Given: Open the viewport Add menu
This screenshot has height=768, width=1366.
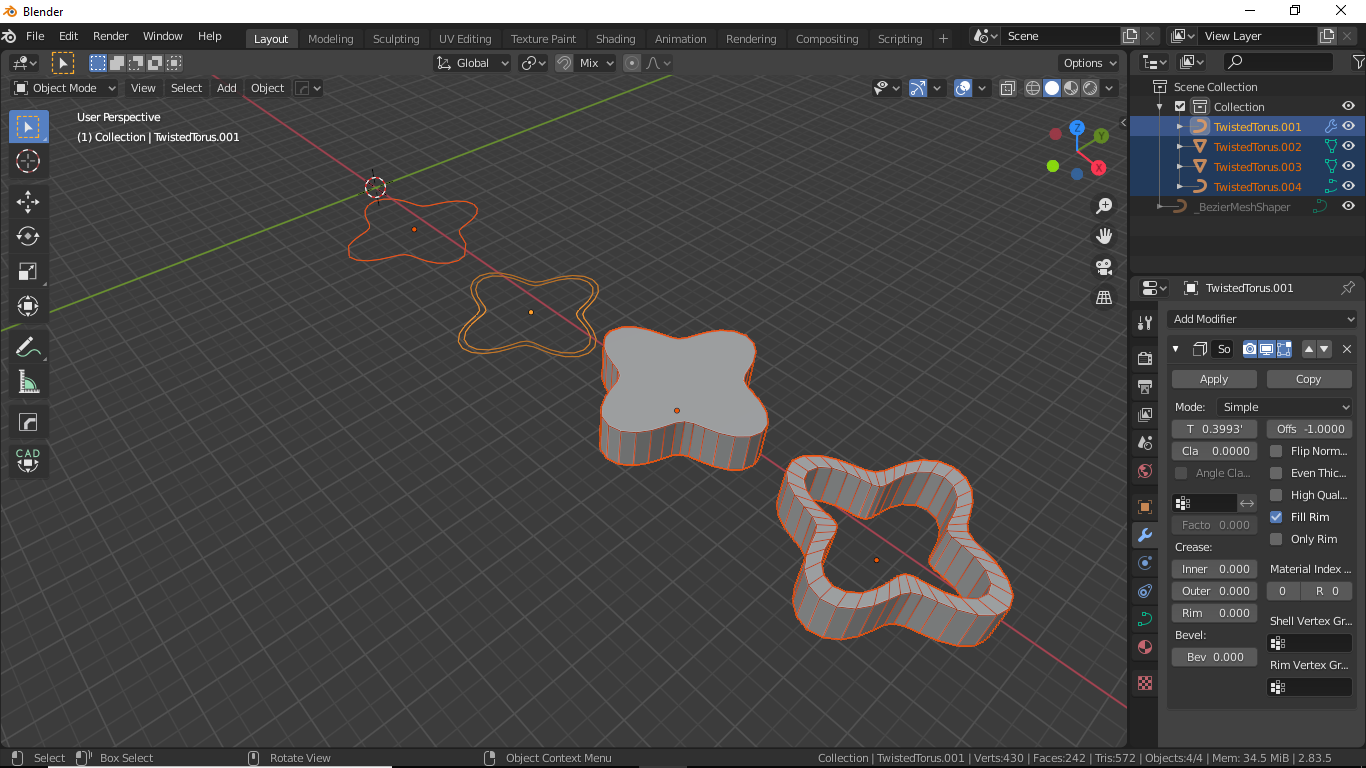Looking at the screenshot, I should (227, 88).
